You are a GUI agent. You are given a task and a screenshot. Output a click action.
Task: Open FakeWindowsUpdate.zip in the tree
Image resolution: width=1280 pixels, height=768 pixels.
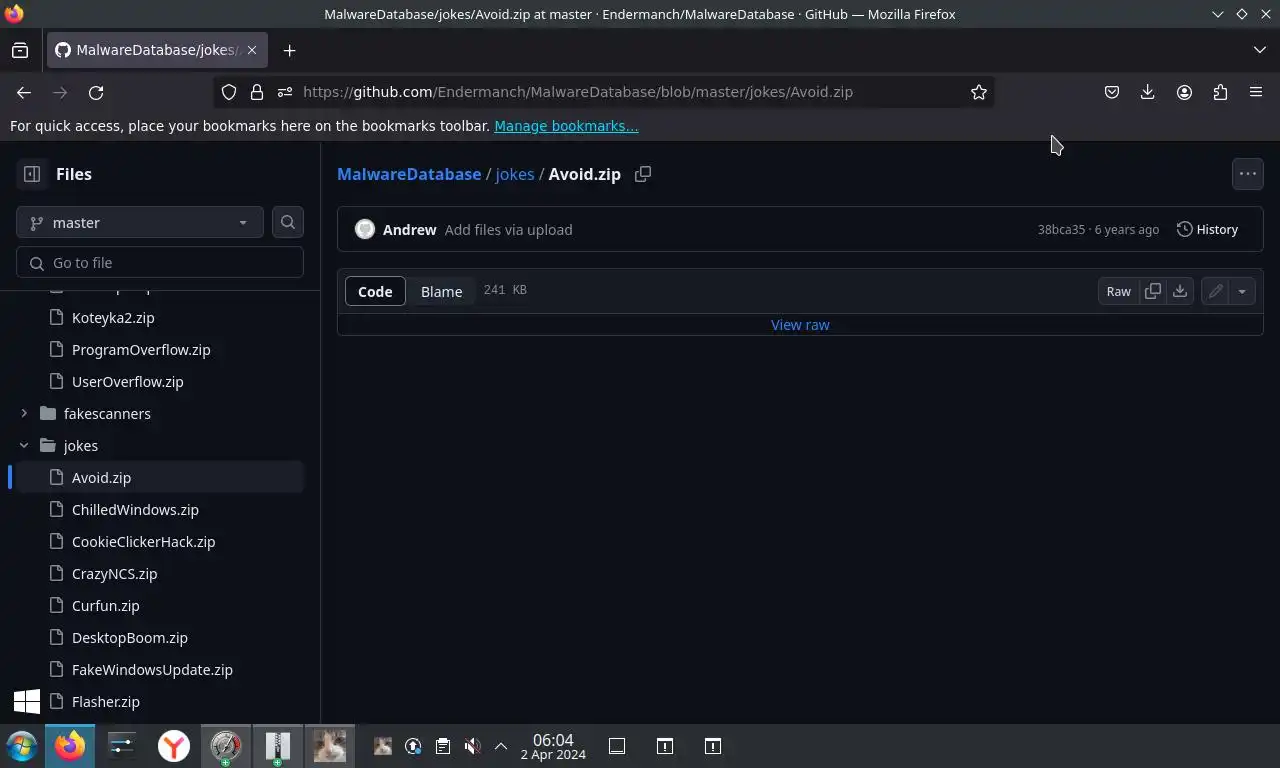point(152,669)
